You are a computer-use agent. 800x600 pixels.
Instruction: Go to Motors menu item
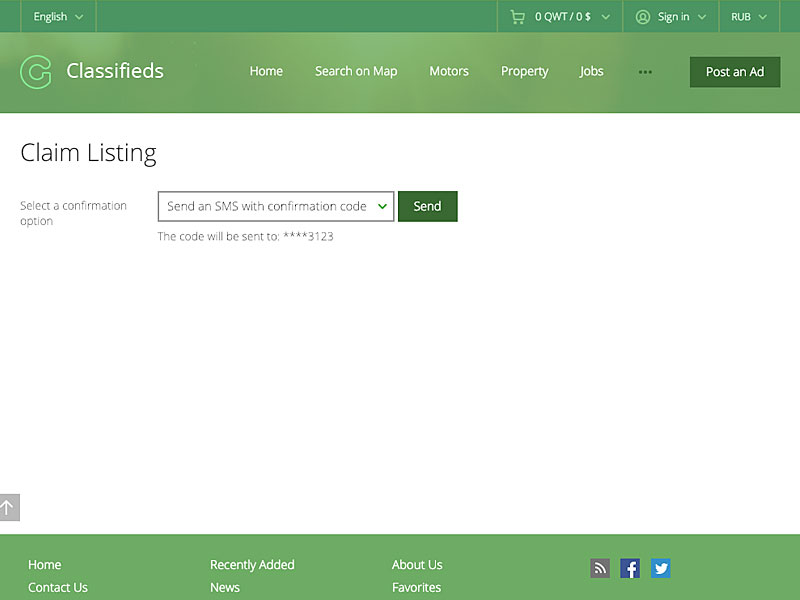[449, 71]
